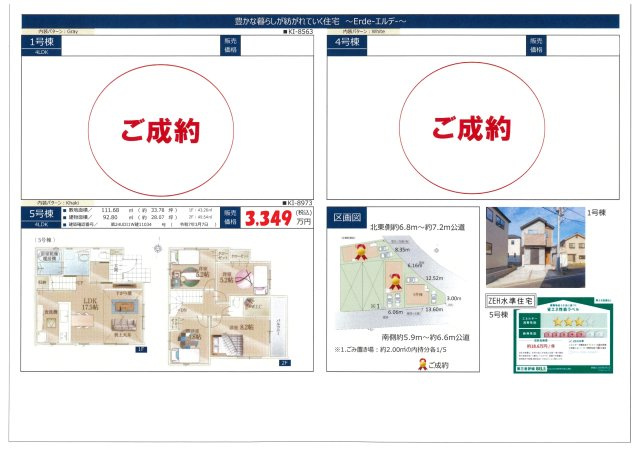The height and width of the screenshot is (452, 640).
Task: Click the 内装パターン：White label
Action: tap(364, 31)
